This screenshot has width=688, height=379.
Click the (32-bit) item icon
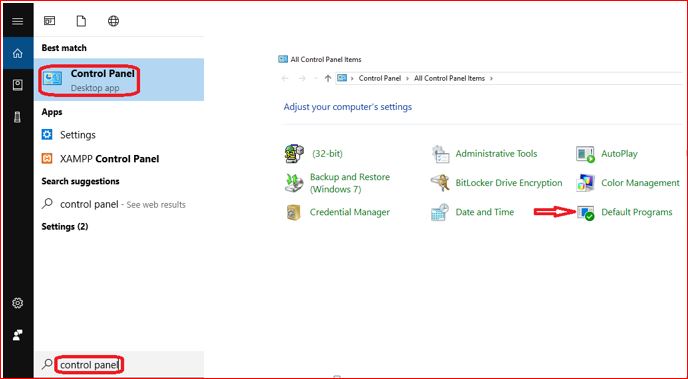click(x=294, y=154)
